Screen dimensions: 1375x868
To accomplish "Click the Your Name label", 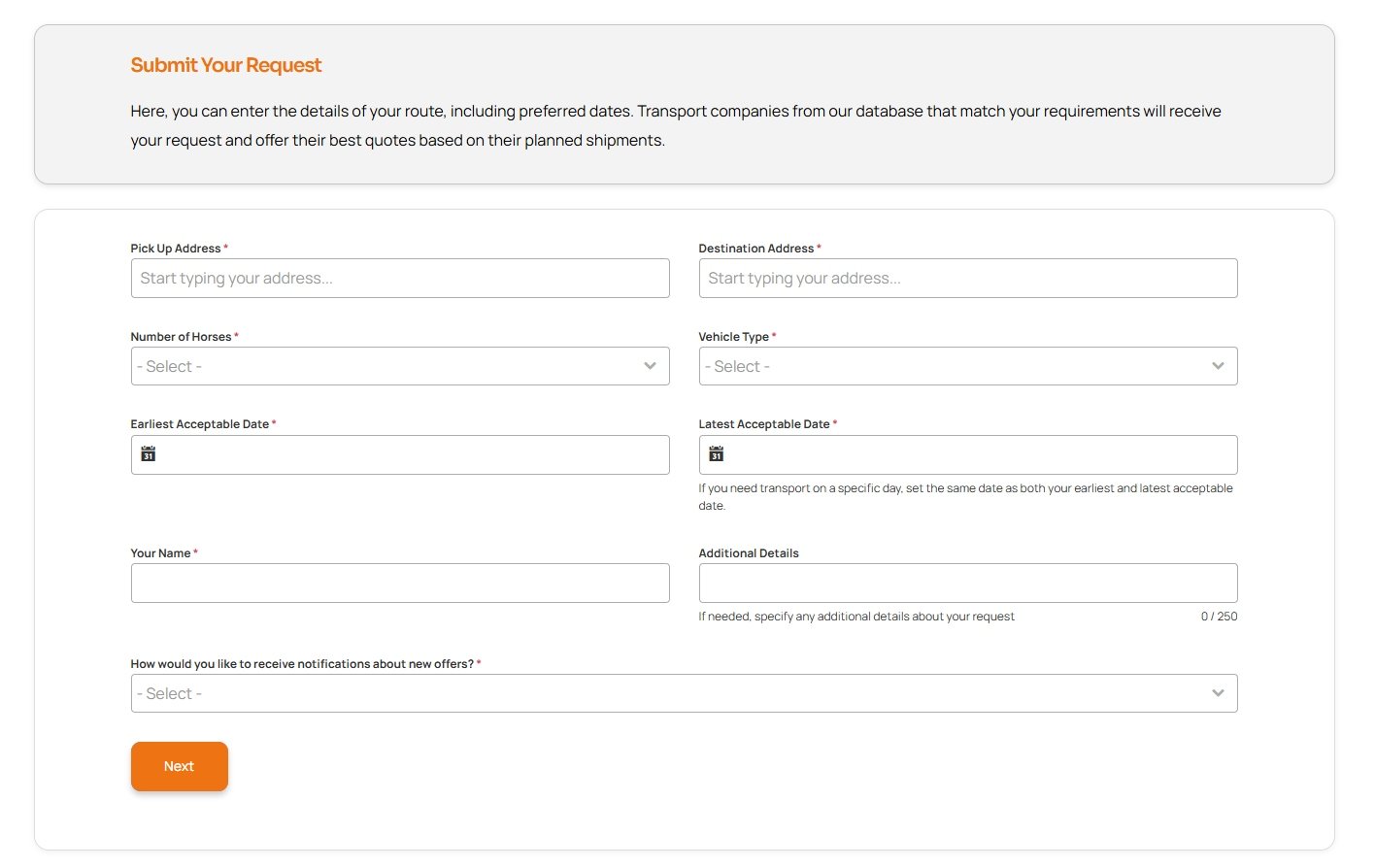I will coord(160,553).
